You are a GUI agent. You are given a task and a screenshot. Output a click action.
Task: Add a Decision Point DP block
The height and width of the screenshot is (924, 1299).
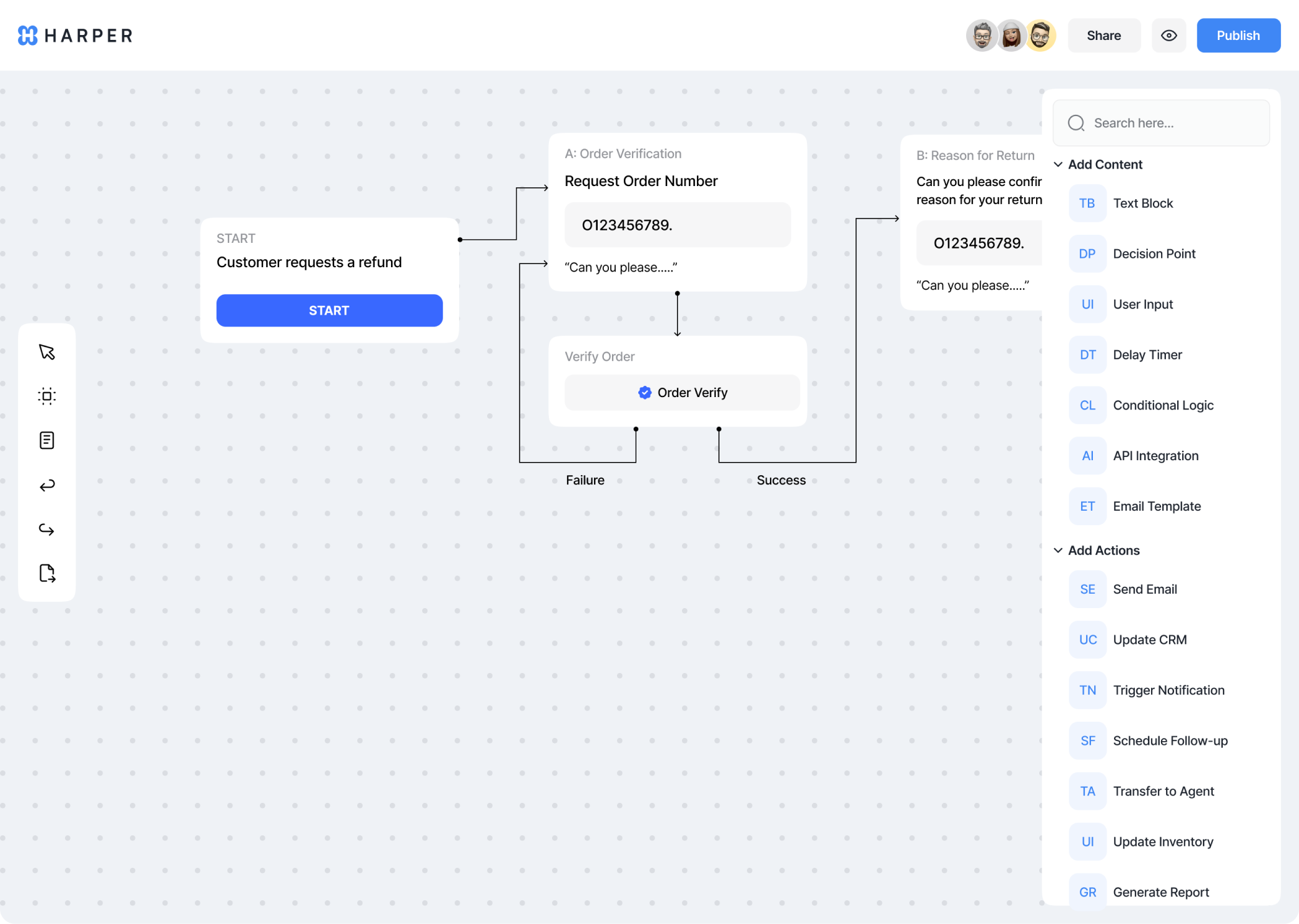click(x=1153, y=253)
